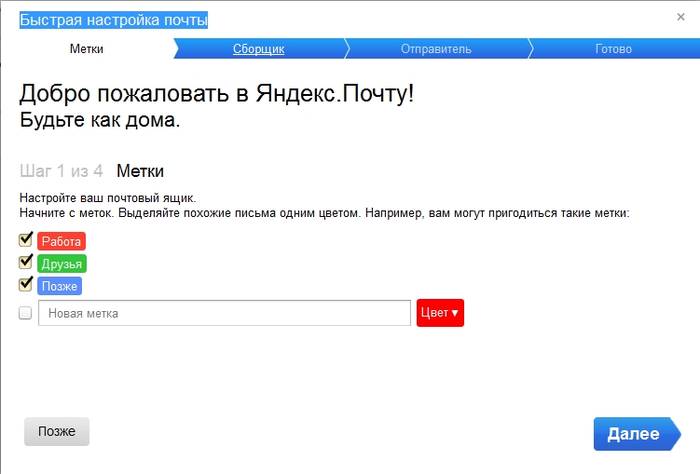Proceed with the blue Далее button

click(x=633, y=434)
